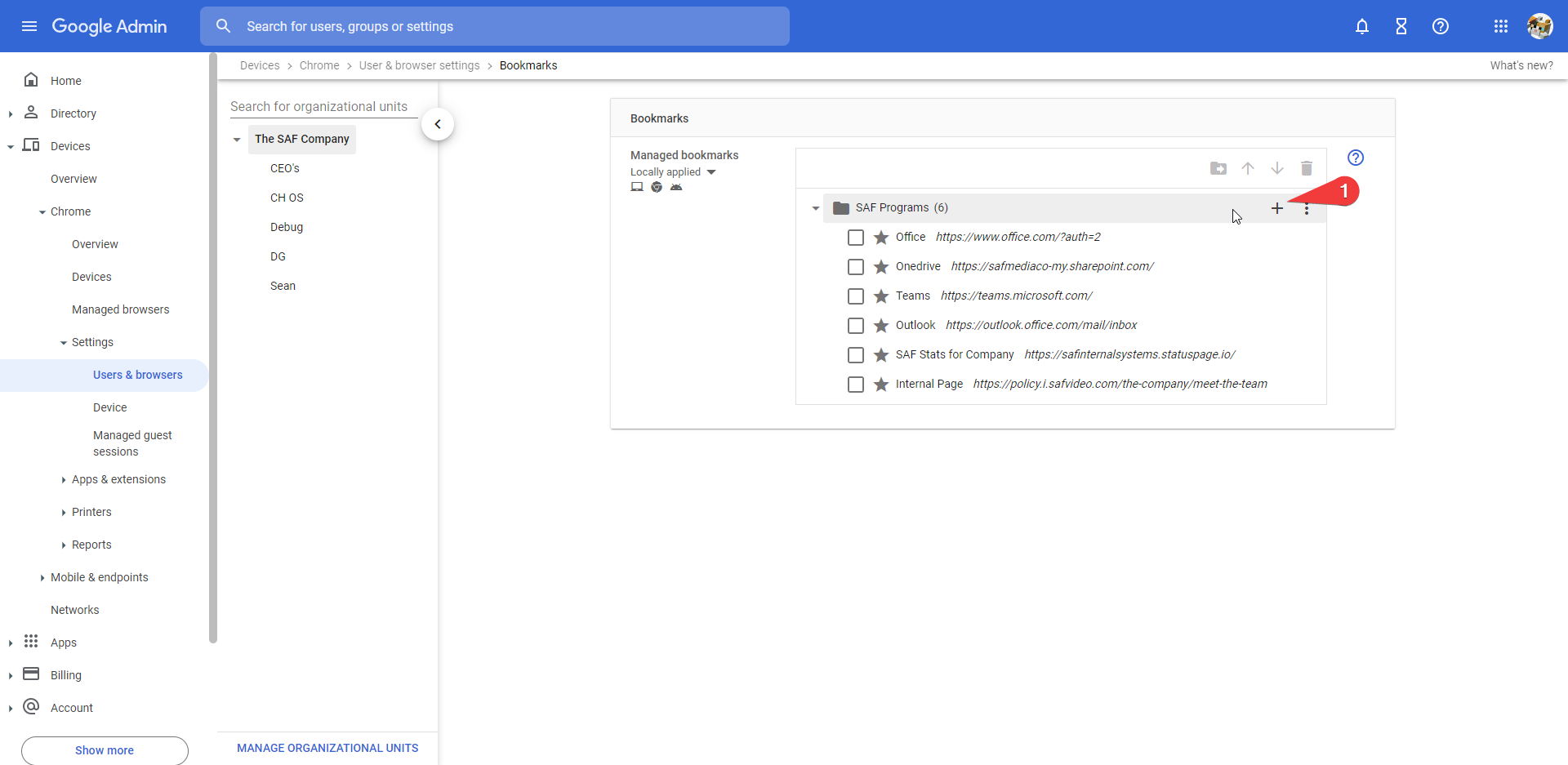The width and height of the screenshot is (1568, 765).
Task: Collapse the Settings submenu
Action: 64,343
